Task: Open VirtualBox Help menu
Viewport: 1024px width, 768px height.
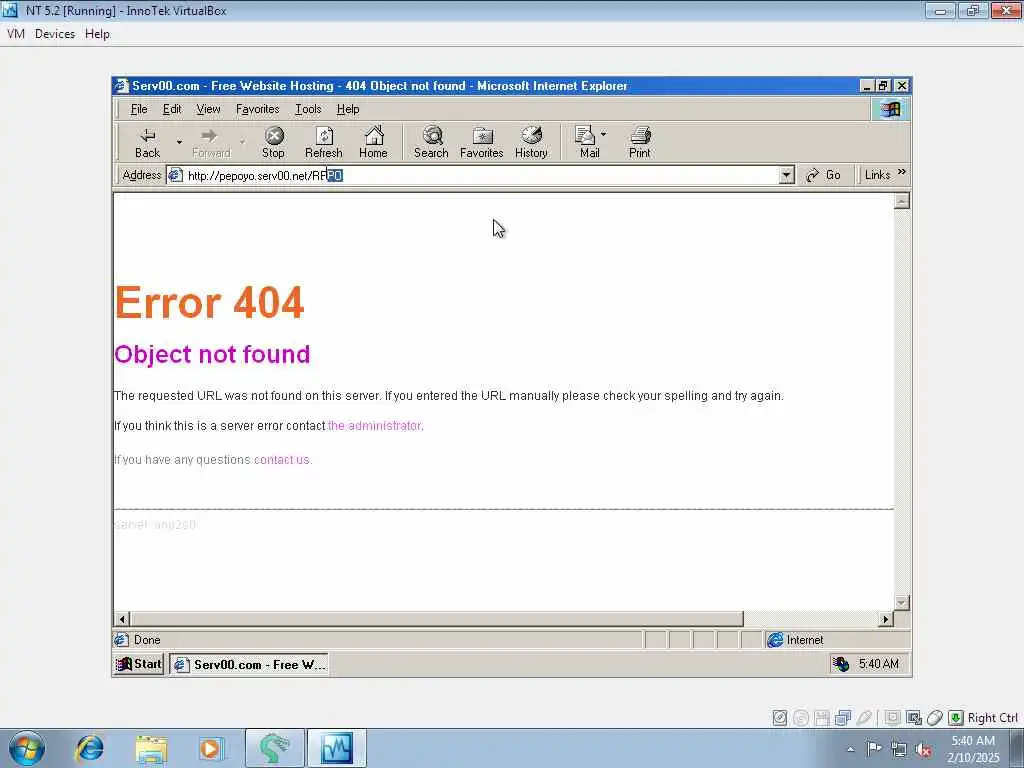Action: 97,34
